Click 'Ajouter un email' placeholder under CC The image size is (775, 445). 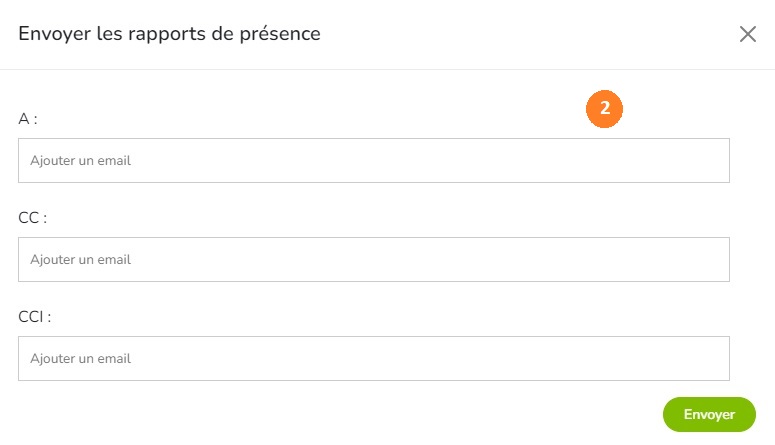81,260
